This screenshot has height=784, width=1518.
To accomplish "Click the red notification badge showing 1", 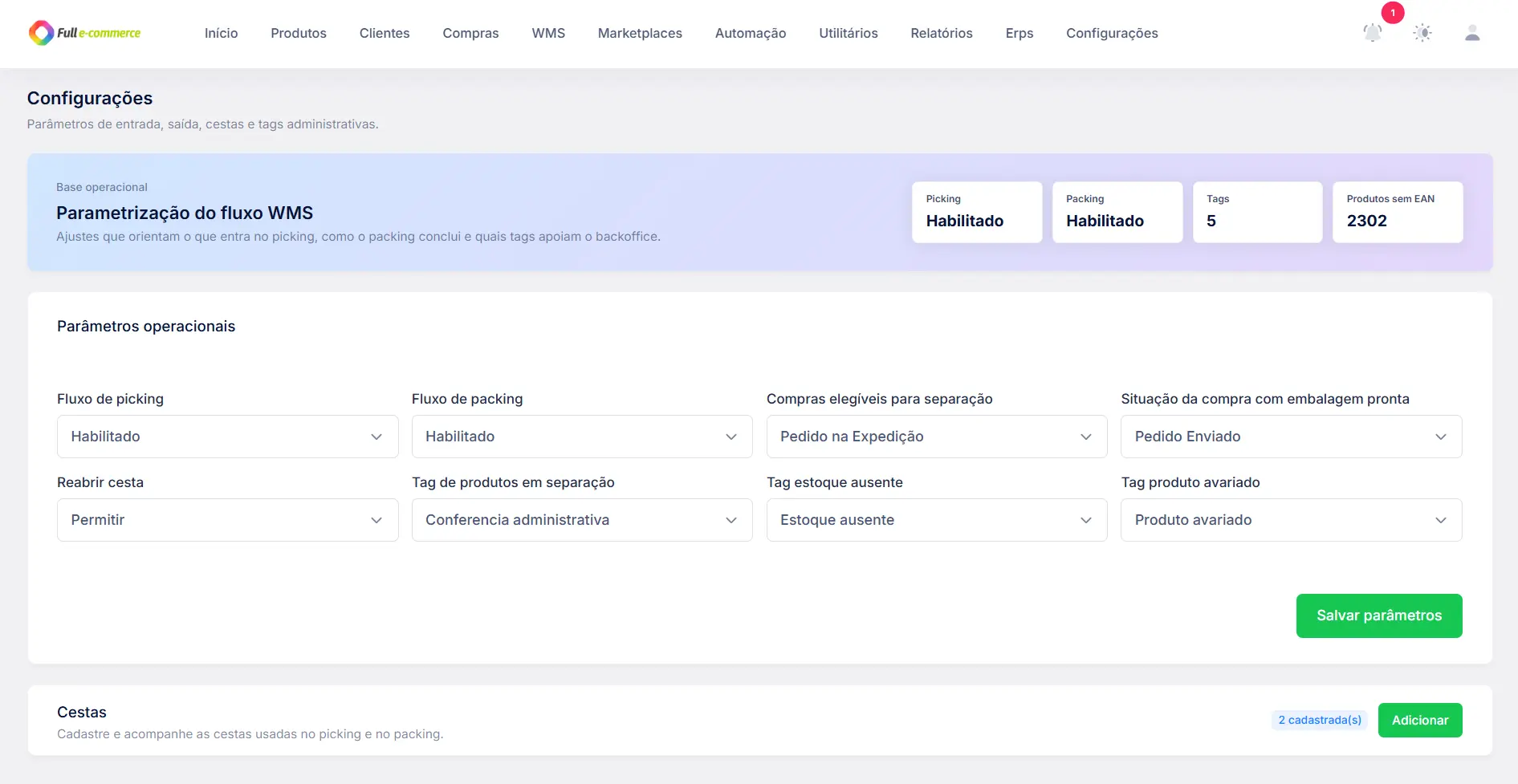I will coord(1393,13).
